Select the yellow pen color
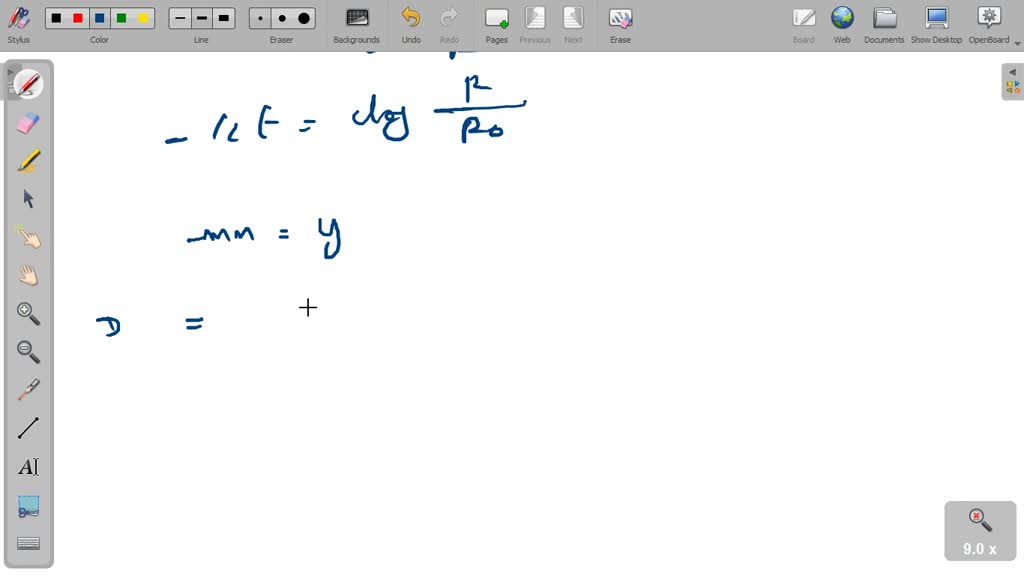Screen dimensions: 1024x576 [143, 18]
